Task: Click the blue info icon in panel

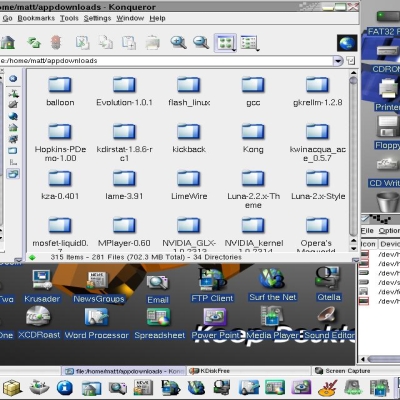Action: point(65,388)
